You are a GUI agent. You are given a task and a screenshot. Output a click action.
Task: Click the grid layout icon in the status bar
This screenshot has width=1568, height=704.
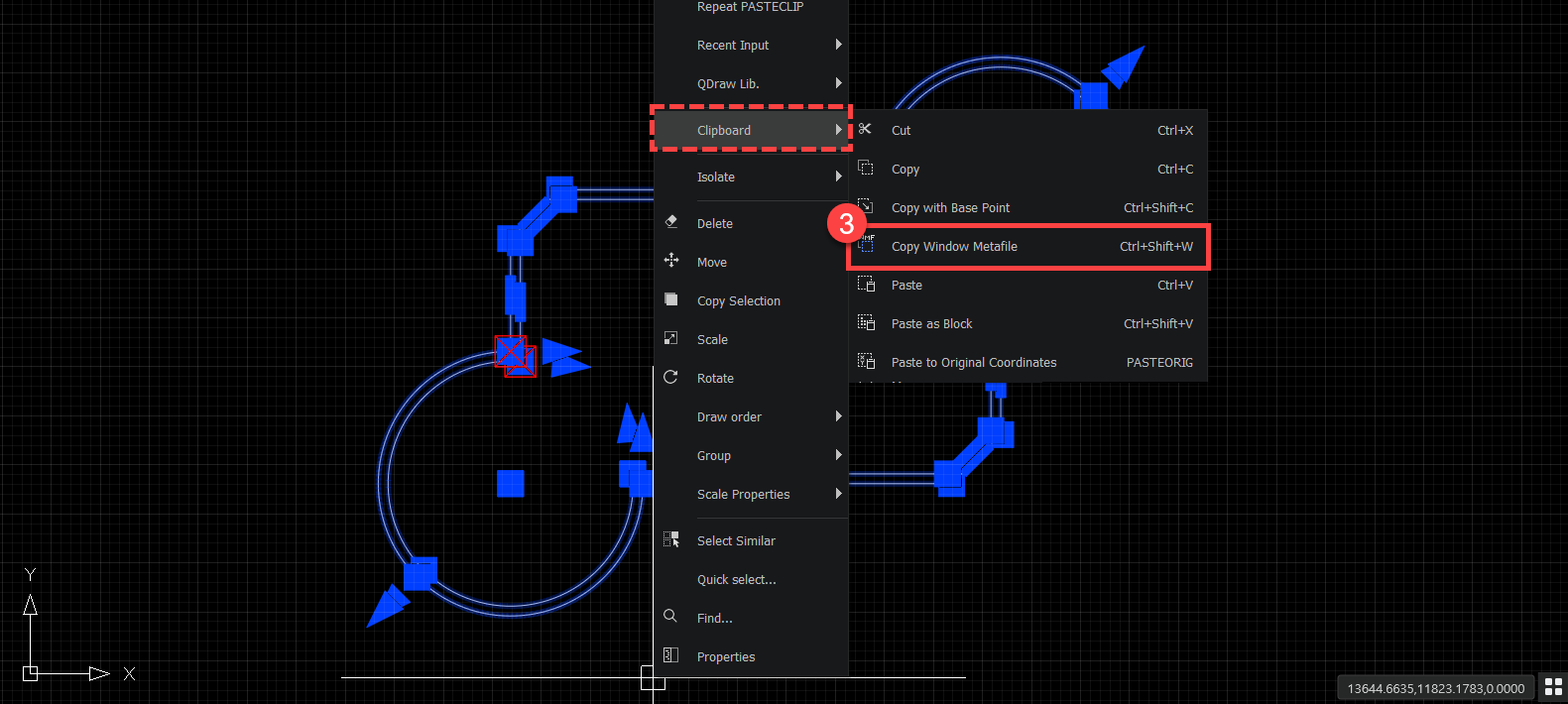(x=1554, y=687)
